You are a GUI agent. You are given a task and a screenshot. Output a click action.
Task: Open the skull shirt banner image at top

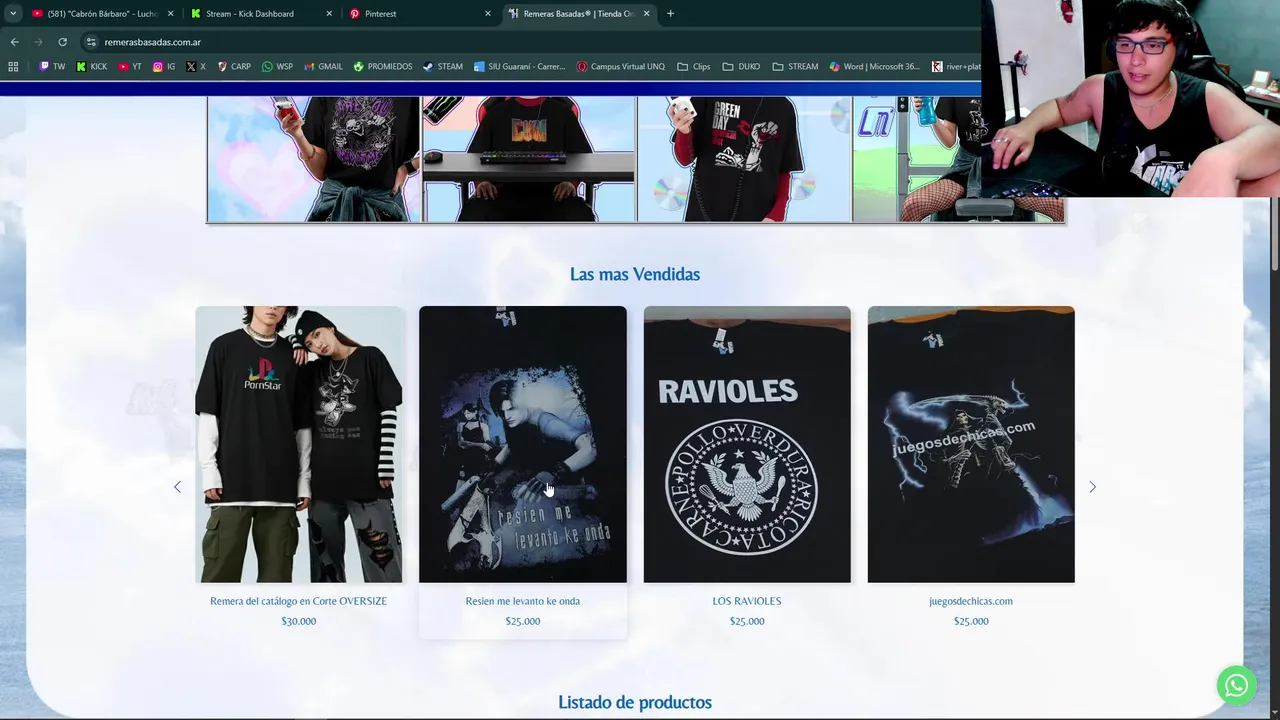(314, 159)
